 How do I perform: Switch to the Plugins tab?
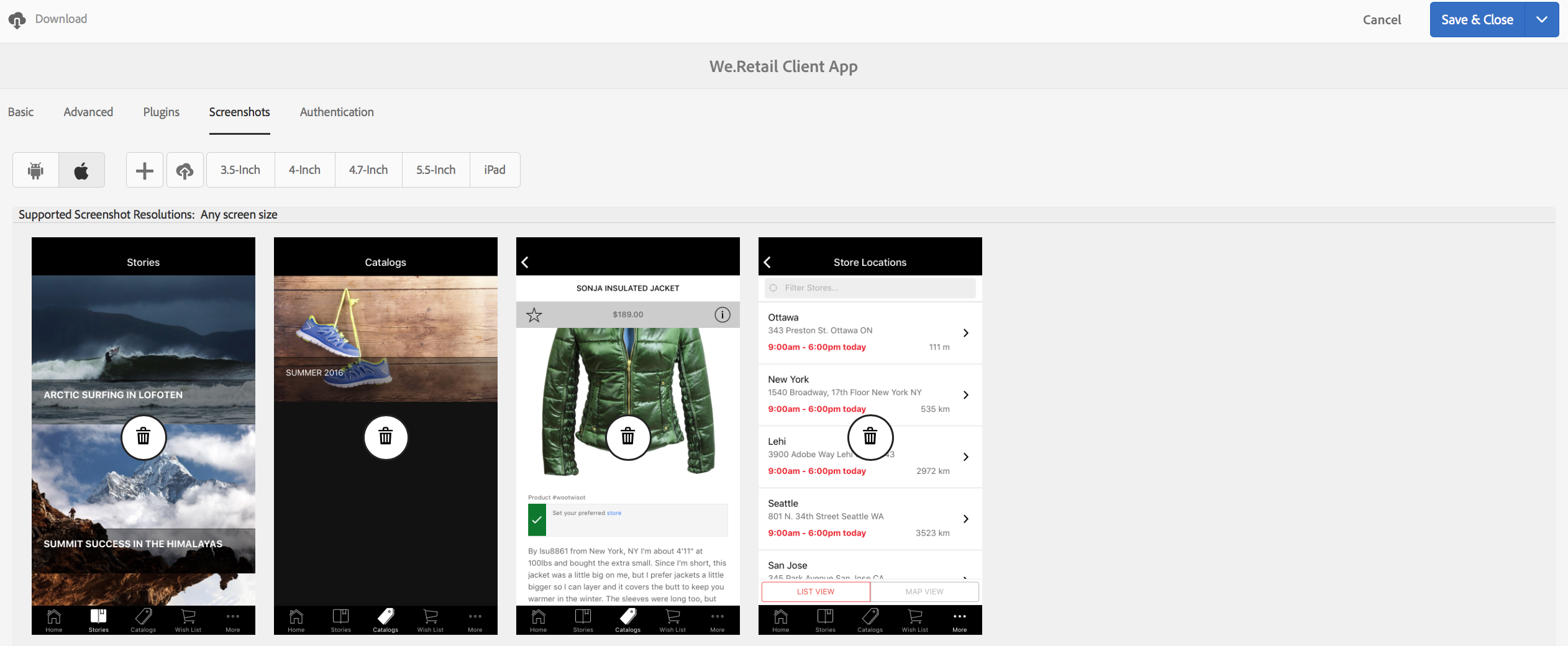[x=162, y=112]
